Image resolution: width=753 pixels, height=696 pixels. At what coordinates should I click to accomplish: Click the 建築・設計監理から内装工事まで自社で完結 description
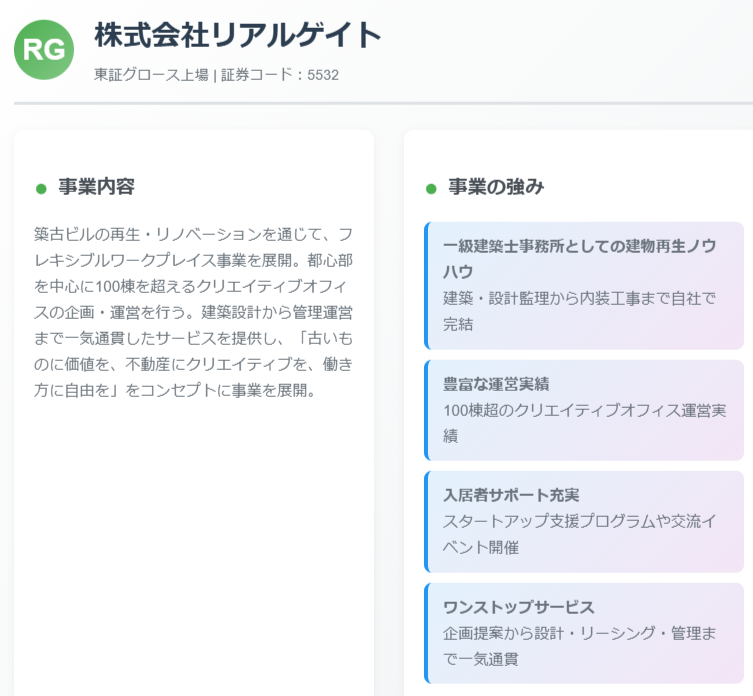point(580,311)
